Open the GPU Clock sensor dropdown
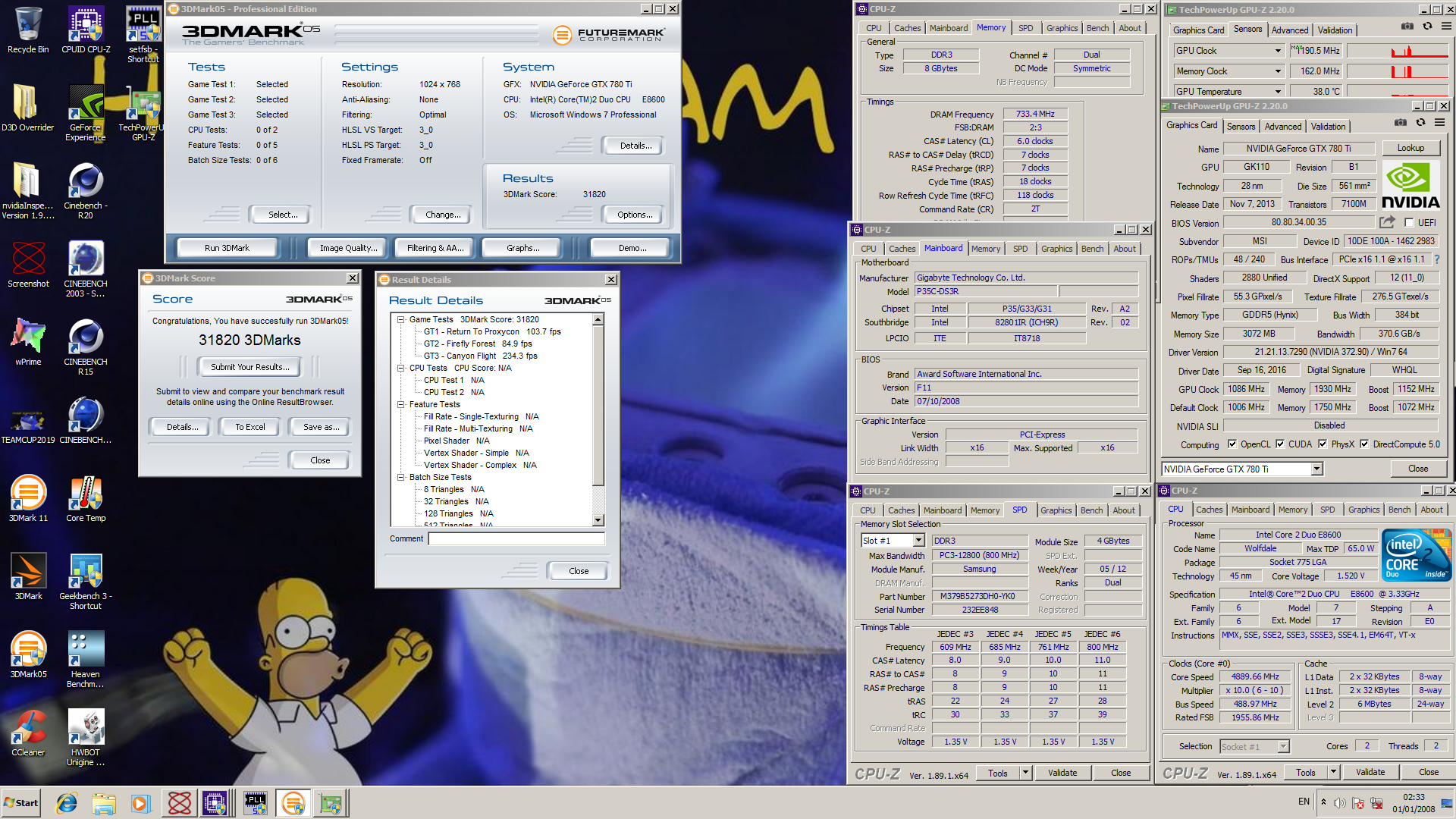 coord(1278,51)
